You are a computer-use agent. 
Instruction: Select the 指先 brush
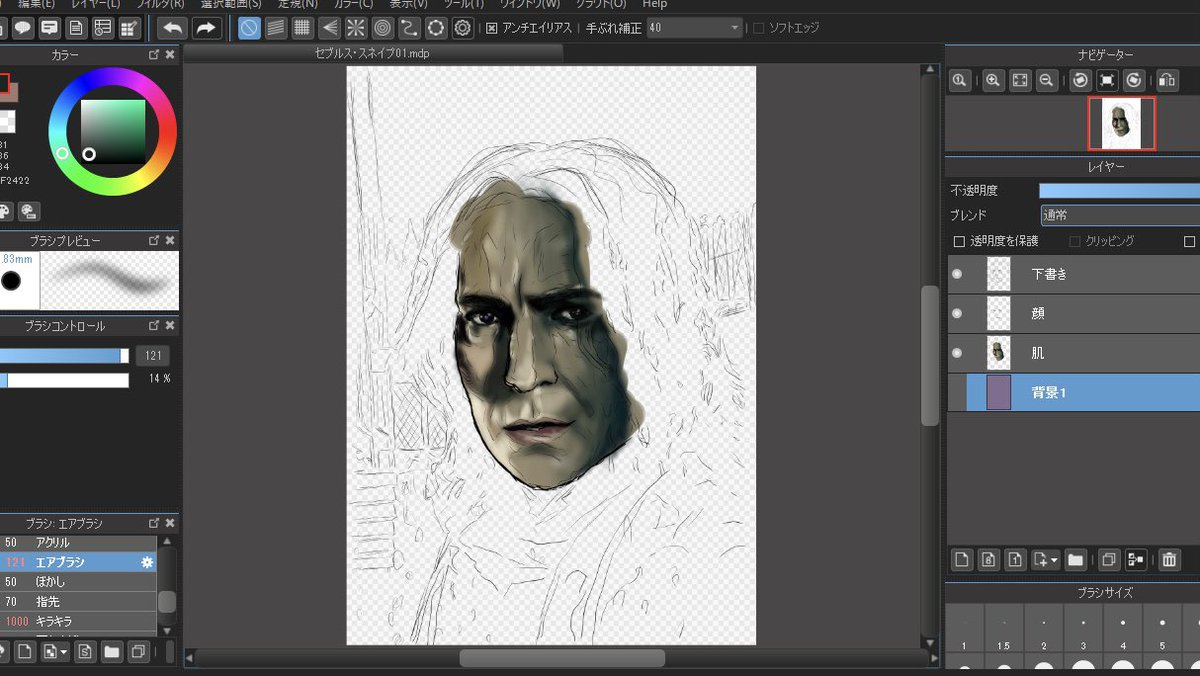78,601
